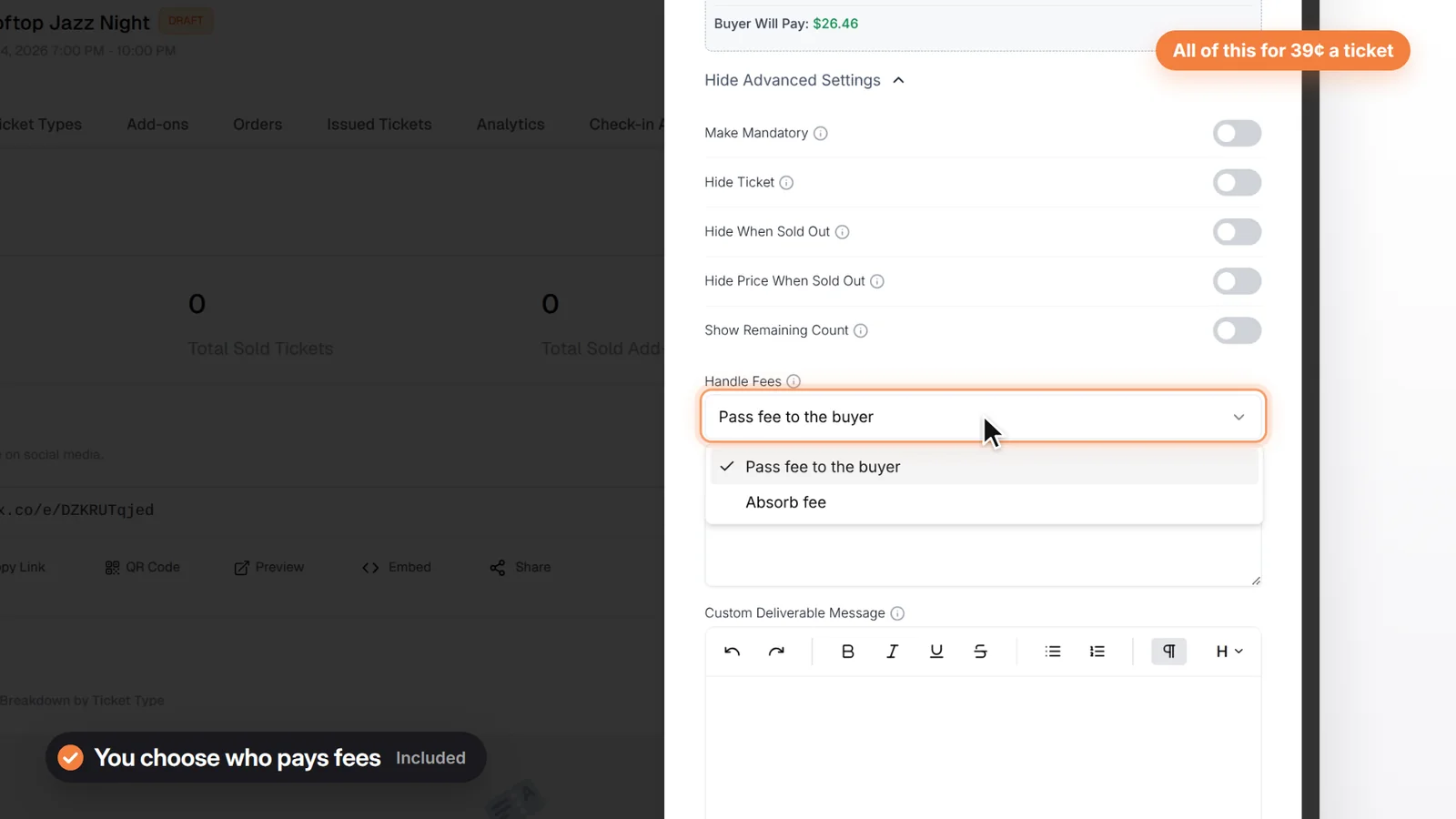Switch on Show Remaining Count
The width and height of the screenshot is (1456, 819).
pos(1237,329)
